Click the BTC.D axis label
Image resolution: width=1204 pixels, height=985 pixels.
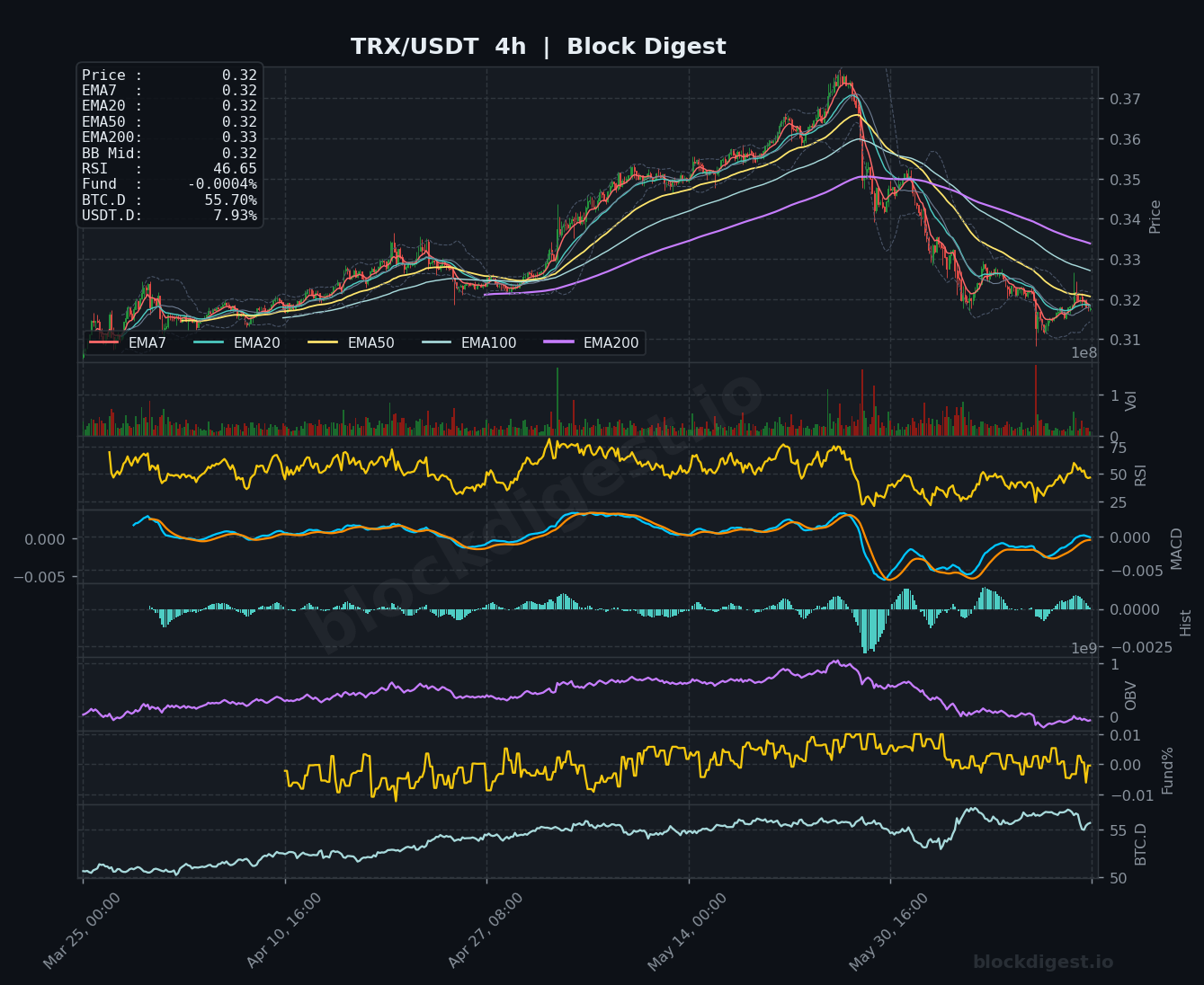(1141, 844)
